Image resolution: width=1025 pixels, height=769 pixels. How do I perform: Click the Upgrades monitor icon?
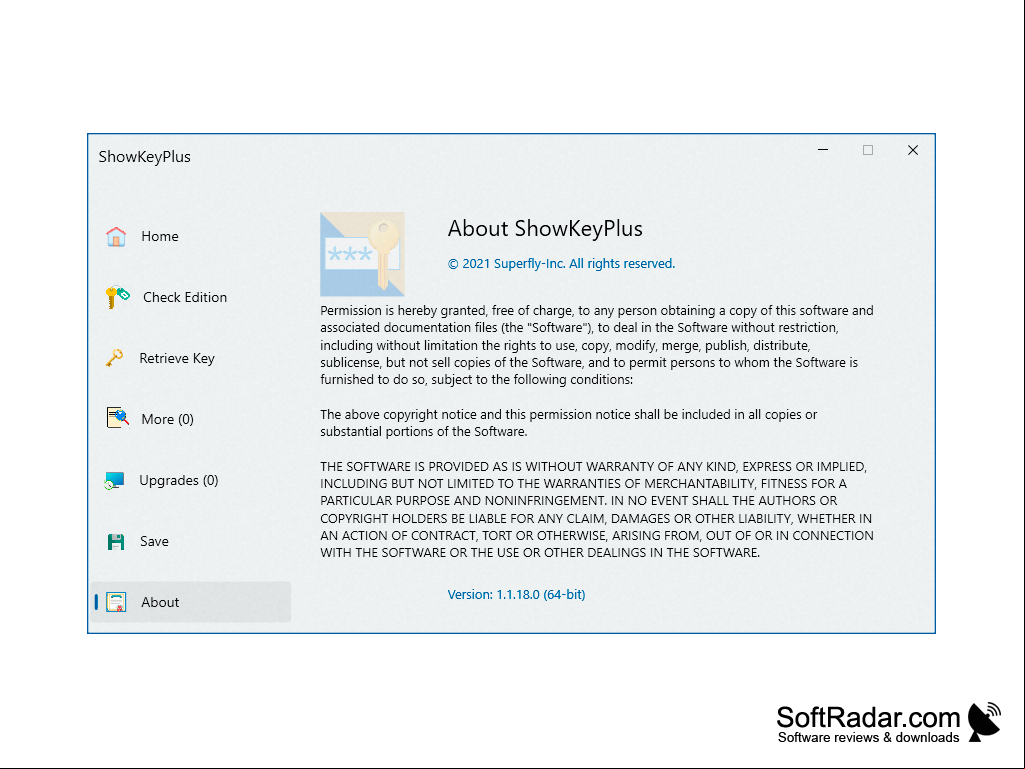[x=114, y=481]
